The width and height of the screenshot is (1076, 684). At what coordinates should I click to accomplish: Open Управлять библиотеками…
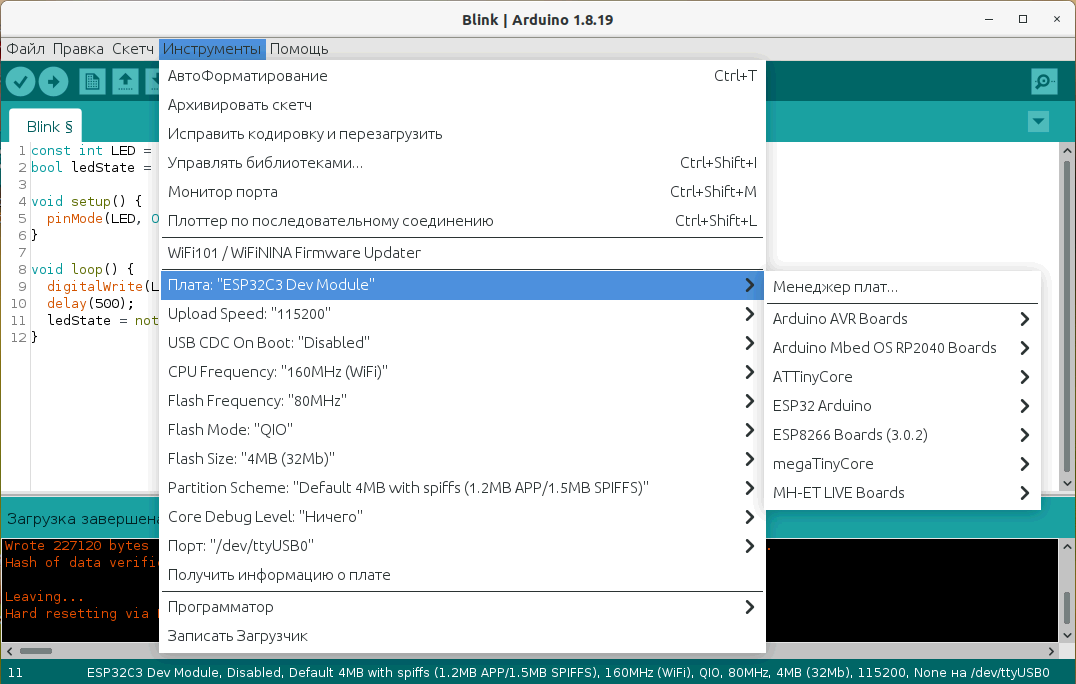click(463, 163)
